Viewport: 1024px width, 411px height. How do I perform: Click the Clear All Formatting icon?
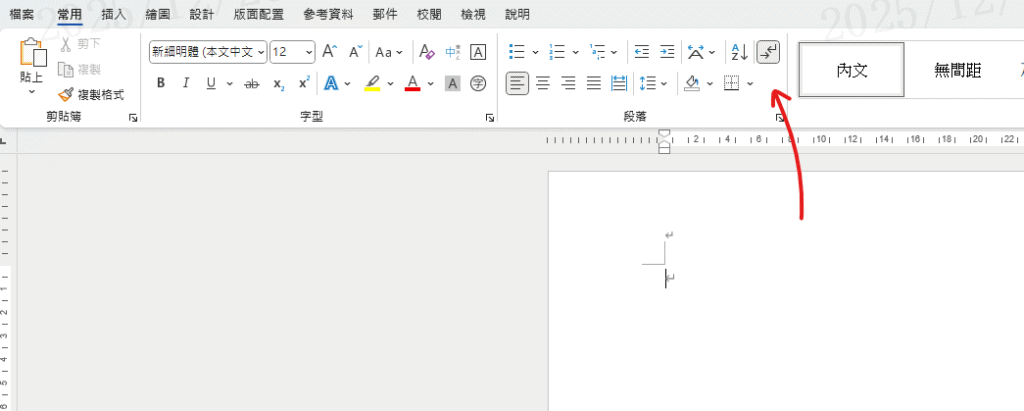pos(426,51)
